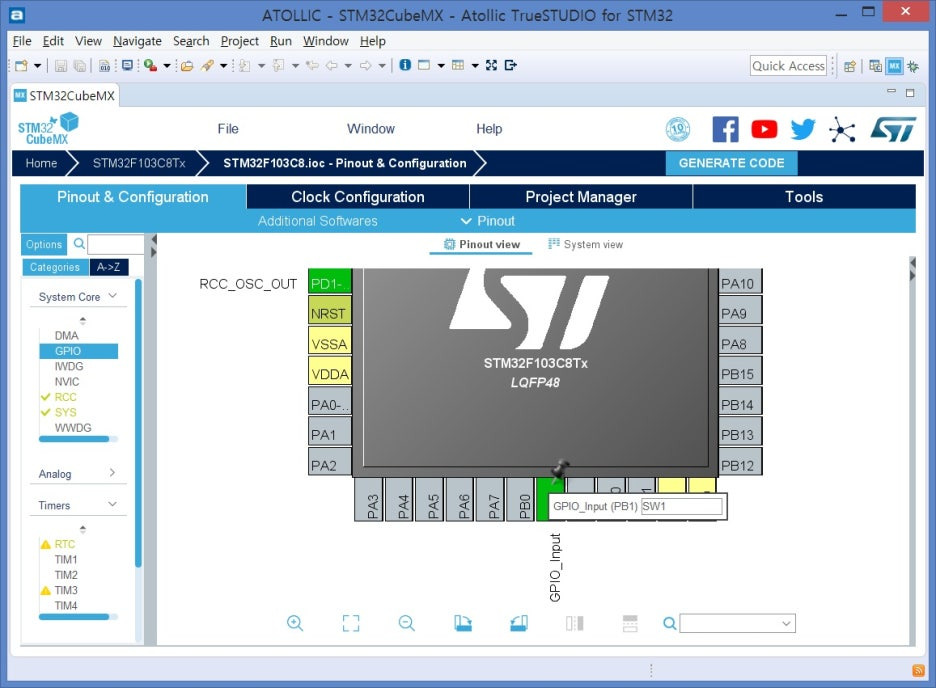Select GPIO in System Core list
The width and height of the screenshot is (936, 688).
pos(79,351)
